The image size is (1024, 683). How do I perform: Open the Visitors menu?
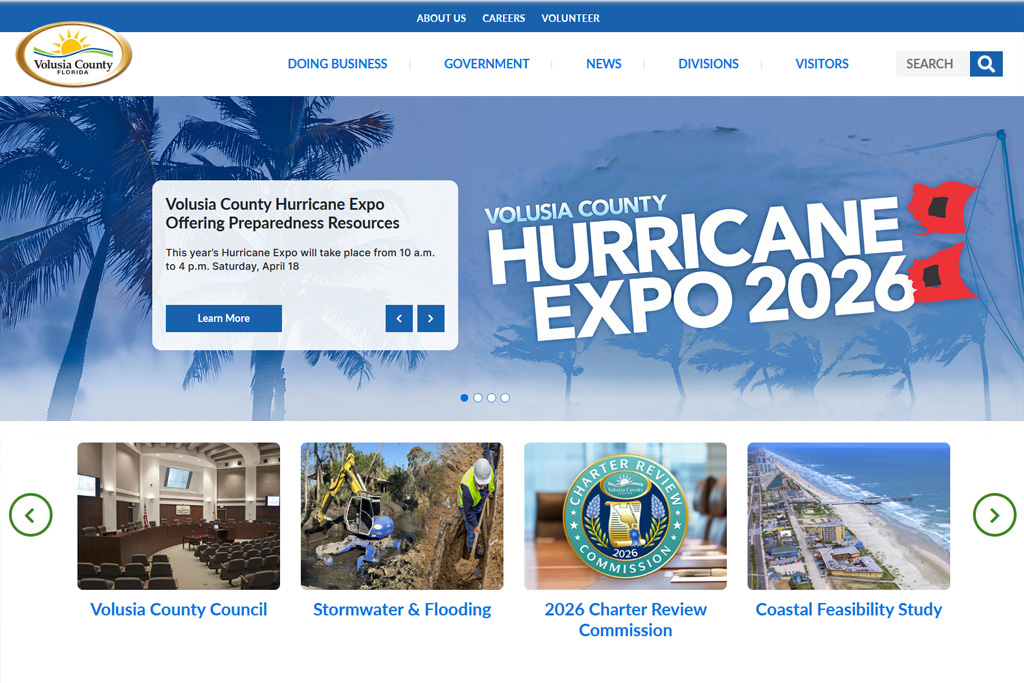click(x=822, y=64)
